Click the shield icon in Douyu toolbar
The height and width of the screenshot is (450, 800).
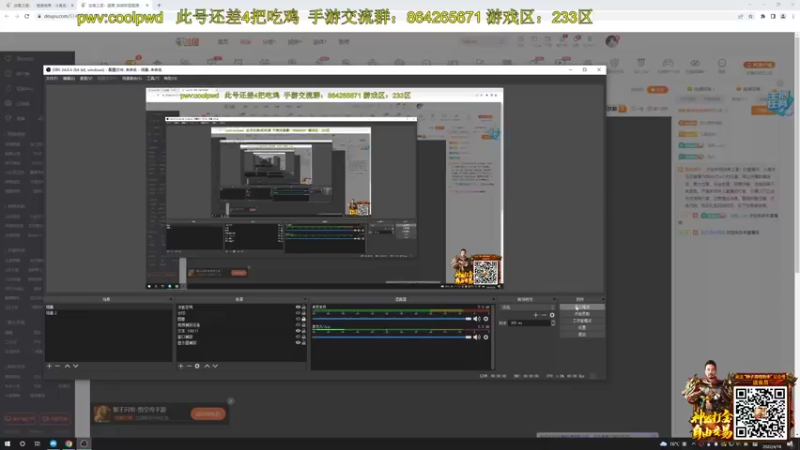click(614, 63)
